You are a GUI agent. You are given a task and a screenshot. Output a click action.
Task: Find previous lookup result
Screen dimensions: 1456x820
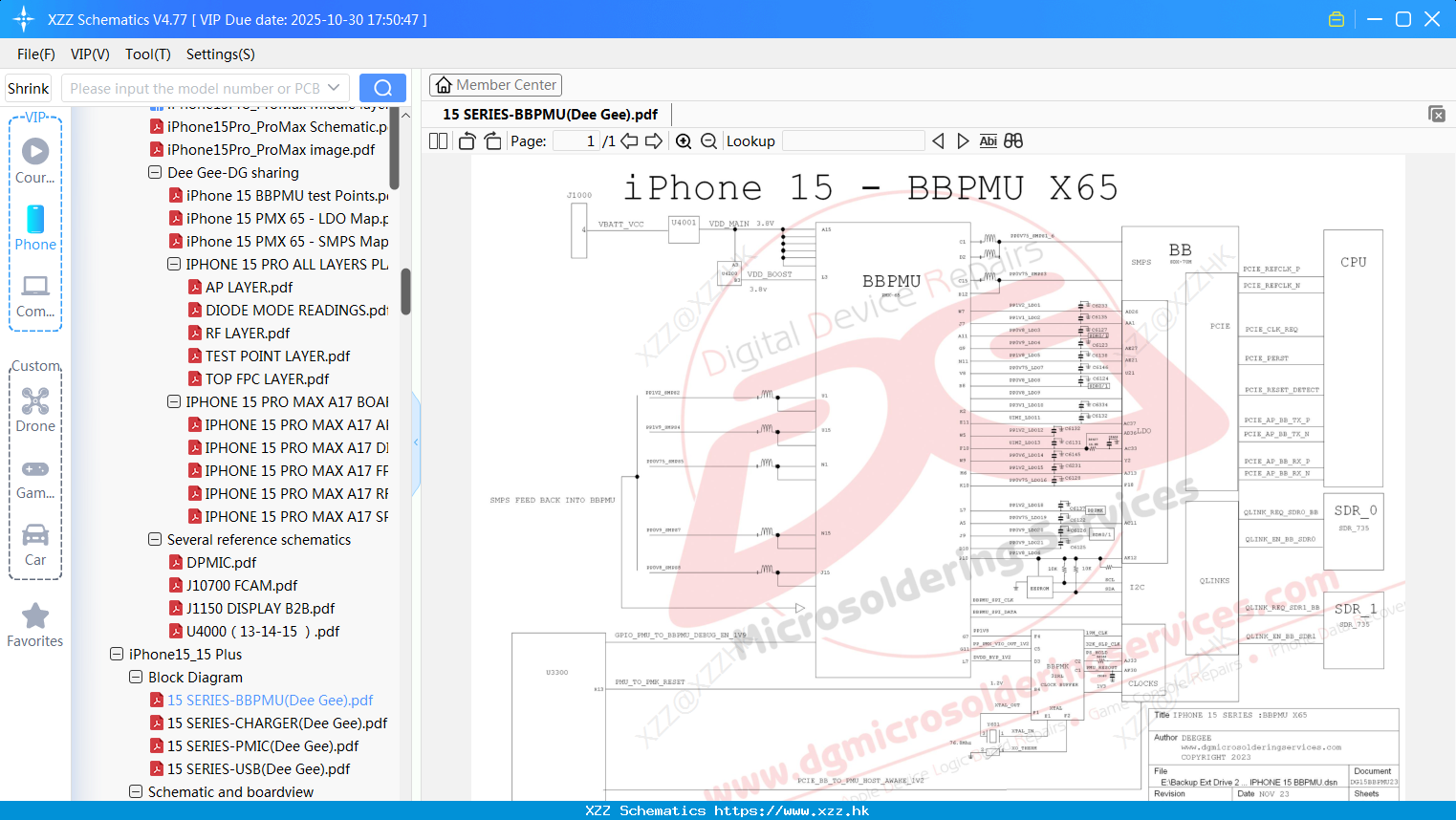(938, 140)
